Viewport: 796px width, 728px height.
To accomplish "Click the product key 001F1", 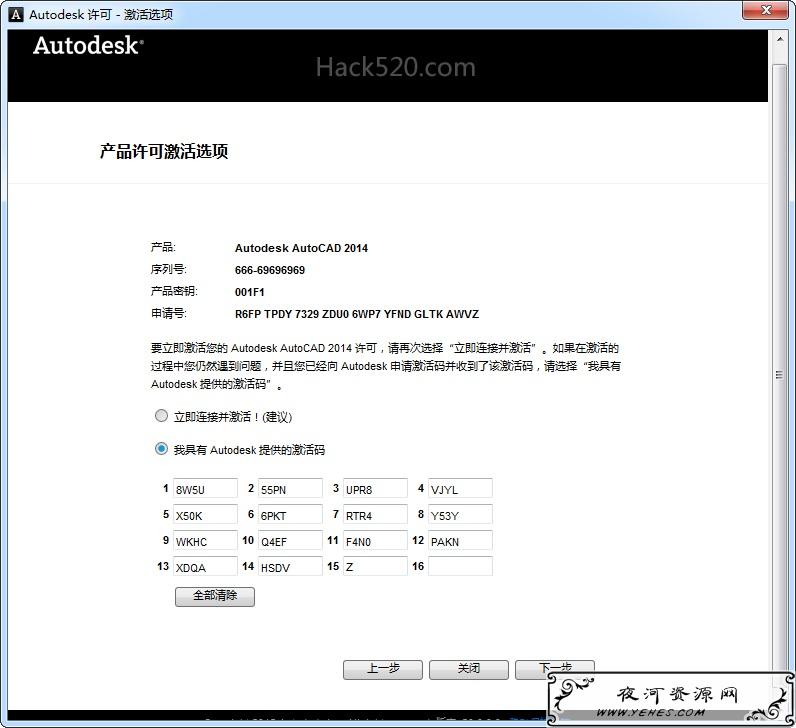I will tap(249, 292).
